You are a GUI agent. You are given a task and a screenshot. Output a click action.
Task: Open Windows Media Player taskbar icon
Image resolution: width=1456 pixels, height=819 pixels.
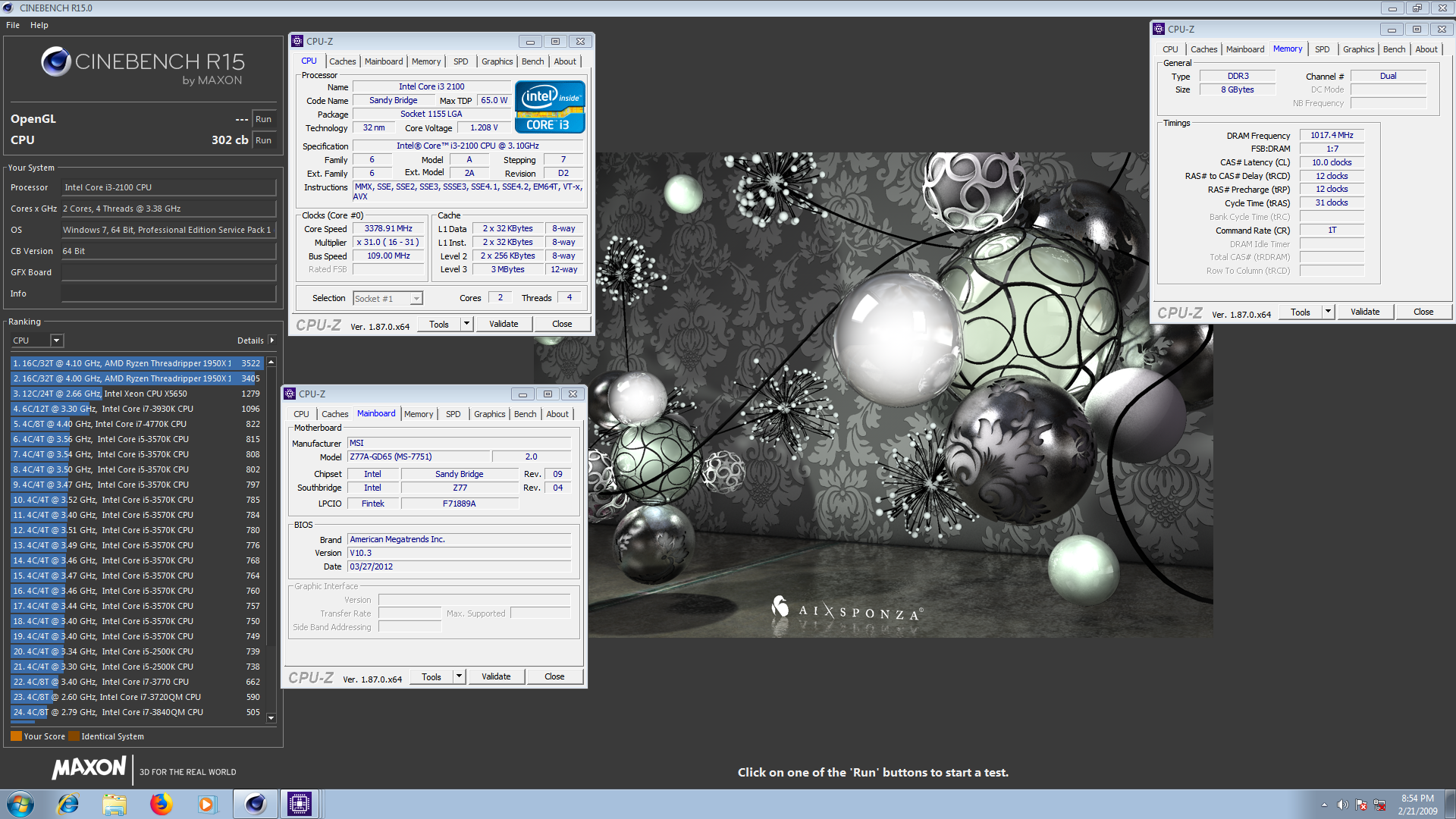(x=207, y=804)
